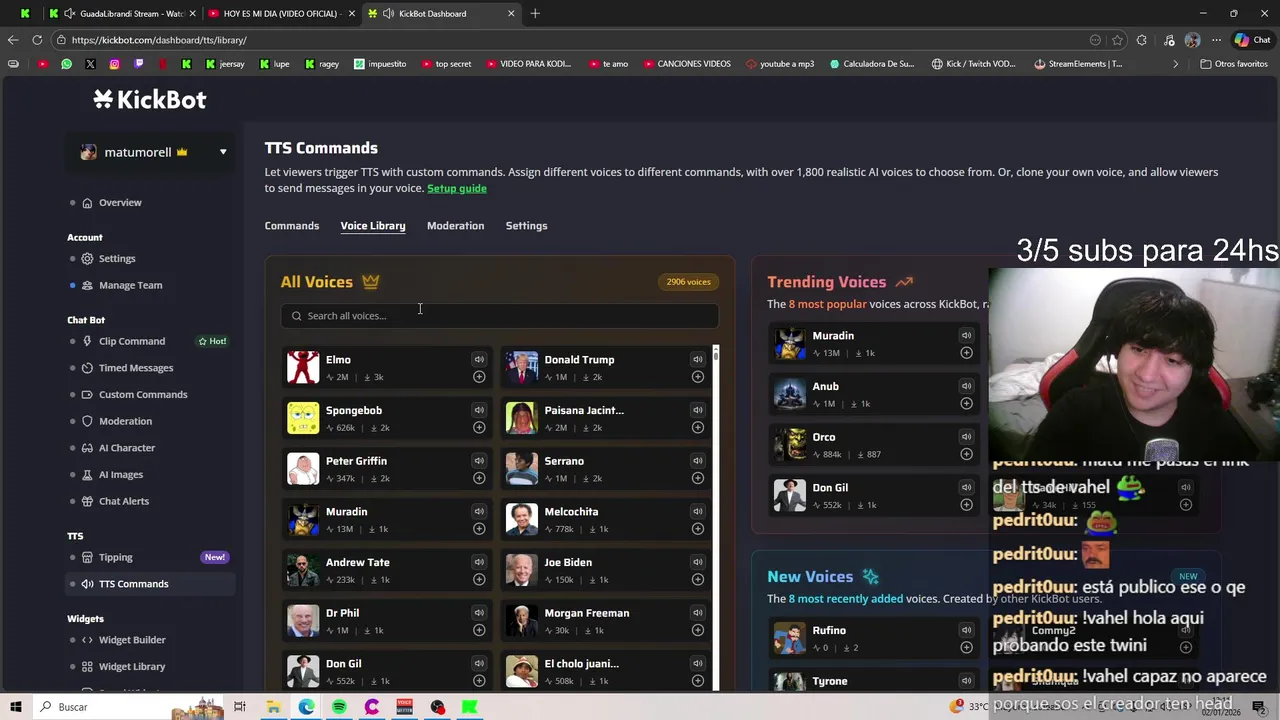The width and height of the screenshot is (1280, 720).
Task: Add the Melcochita voice
Action: tap(697, 529)
